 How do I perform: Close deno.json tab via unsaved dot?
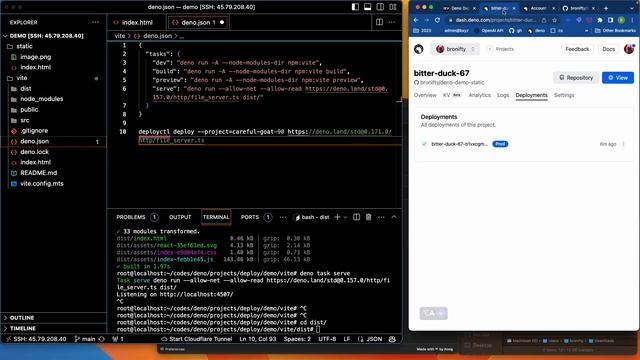coord(222,22)
